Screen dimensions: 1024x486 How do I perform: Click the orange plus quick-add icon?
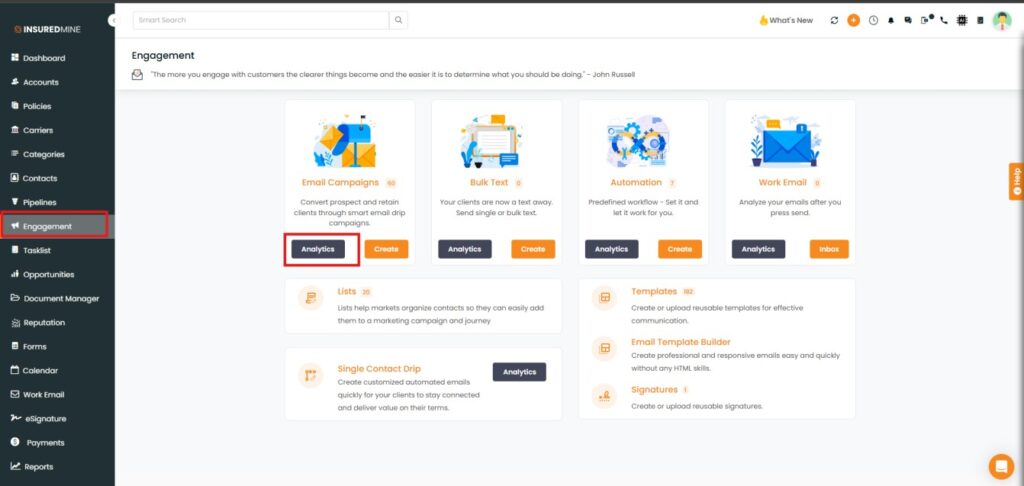(853, 20)
